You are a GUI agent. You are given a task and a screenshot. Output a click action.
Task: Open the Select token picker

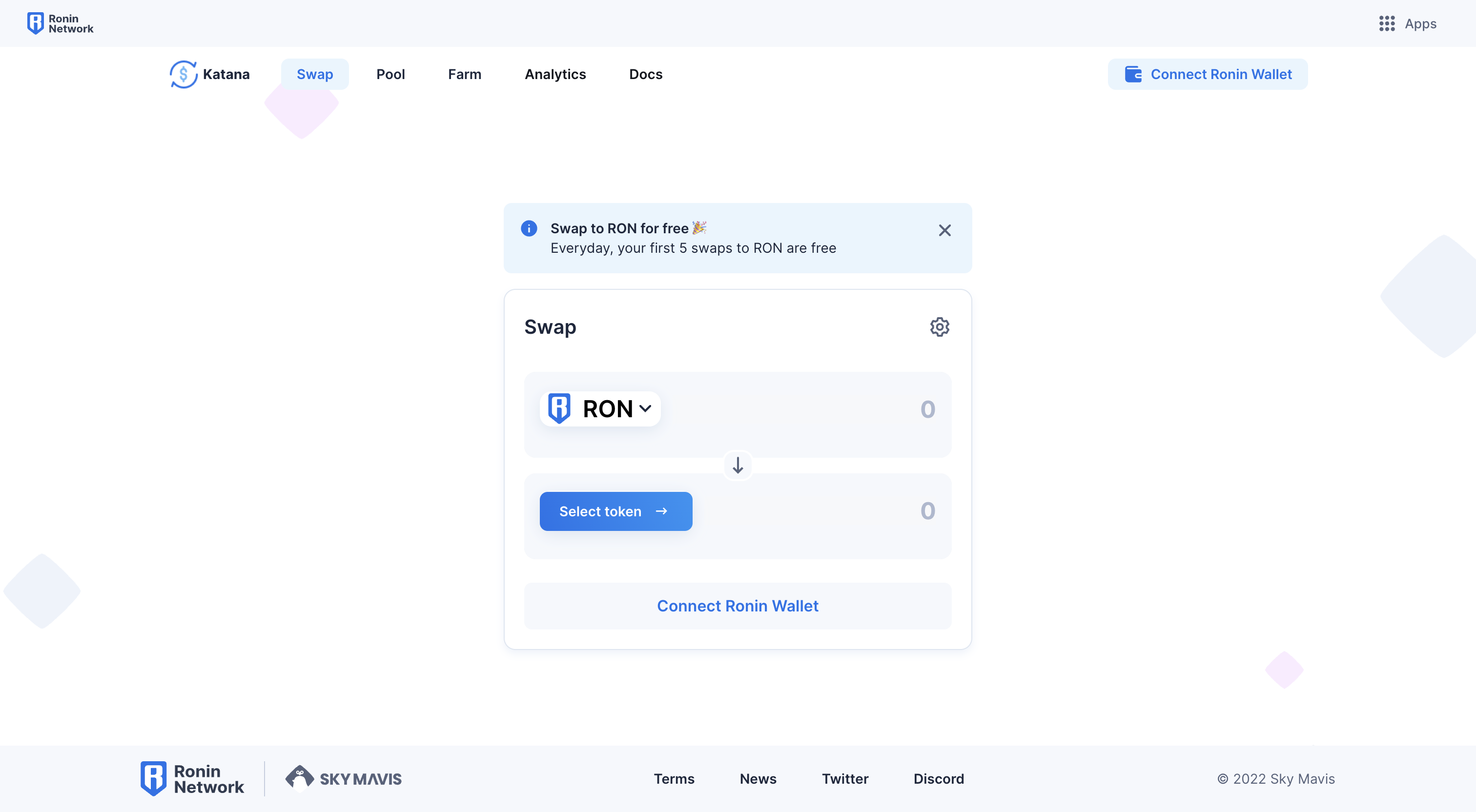615,511
